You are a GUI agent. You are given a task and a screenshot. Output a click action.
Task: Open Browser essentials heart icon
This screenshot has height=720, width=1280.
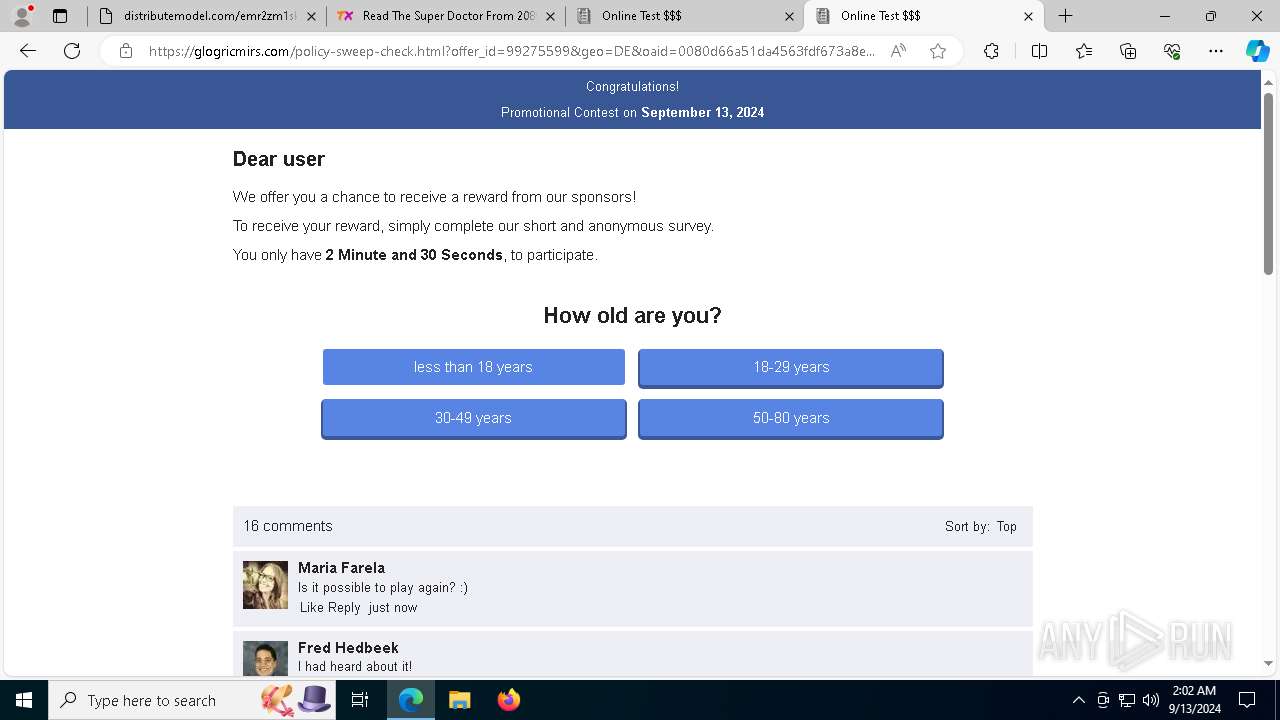coord(1172,51)
